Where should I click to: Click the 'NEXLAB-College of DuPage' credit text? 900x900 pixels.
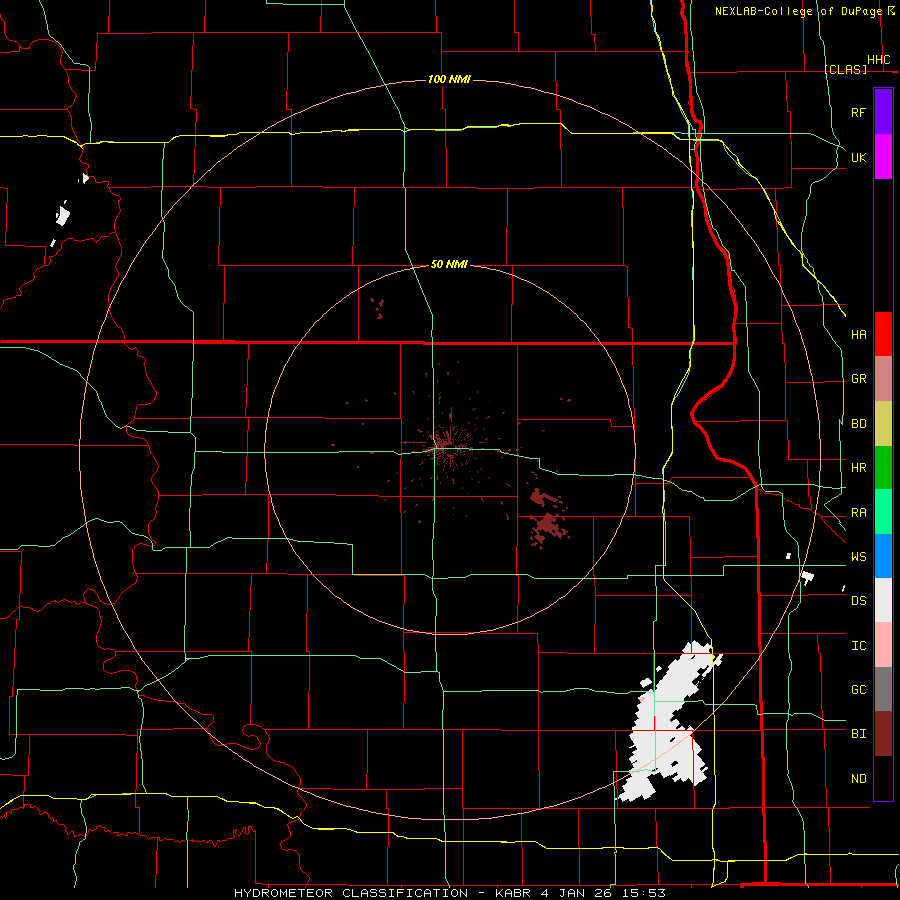pos(798,11)
